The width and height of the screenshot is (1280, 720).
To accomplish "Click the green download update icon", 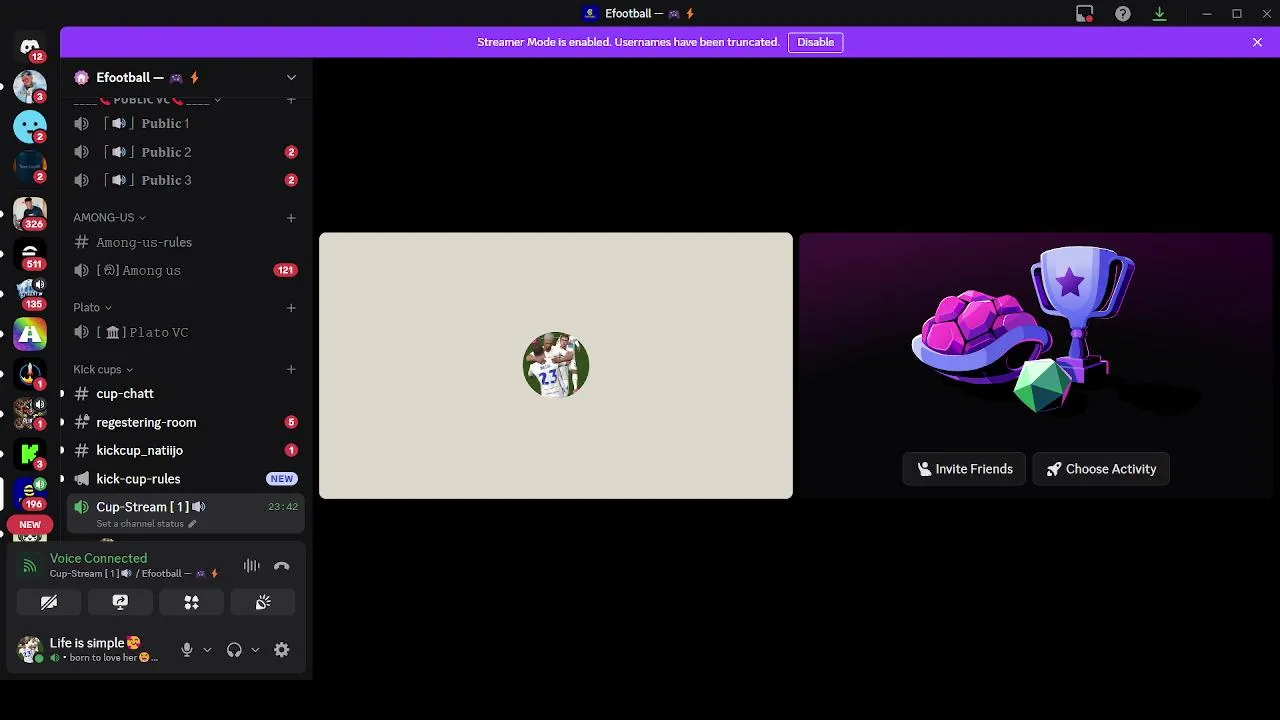I will click(1160, 13).
